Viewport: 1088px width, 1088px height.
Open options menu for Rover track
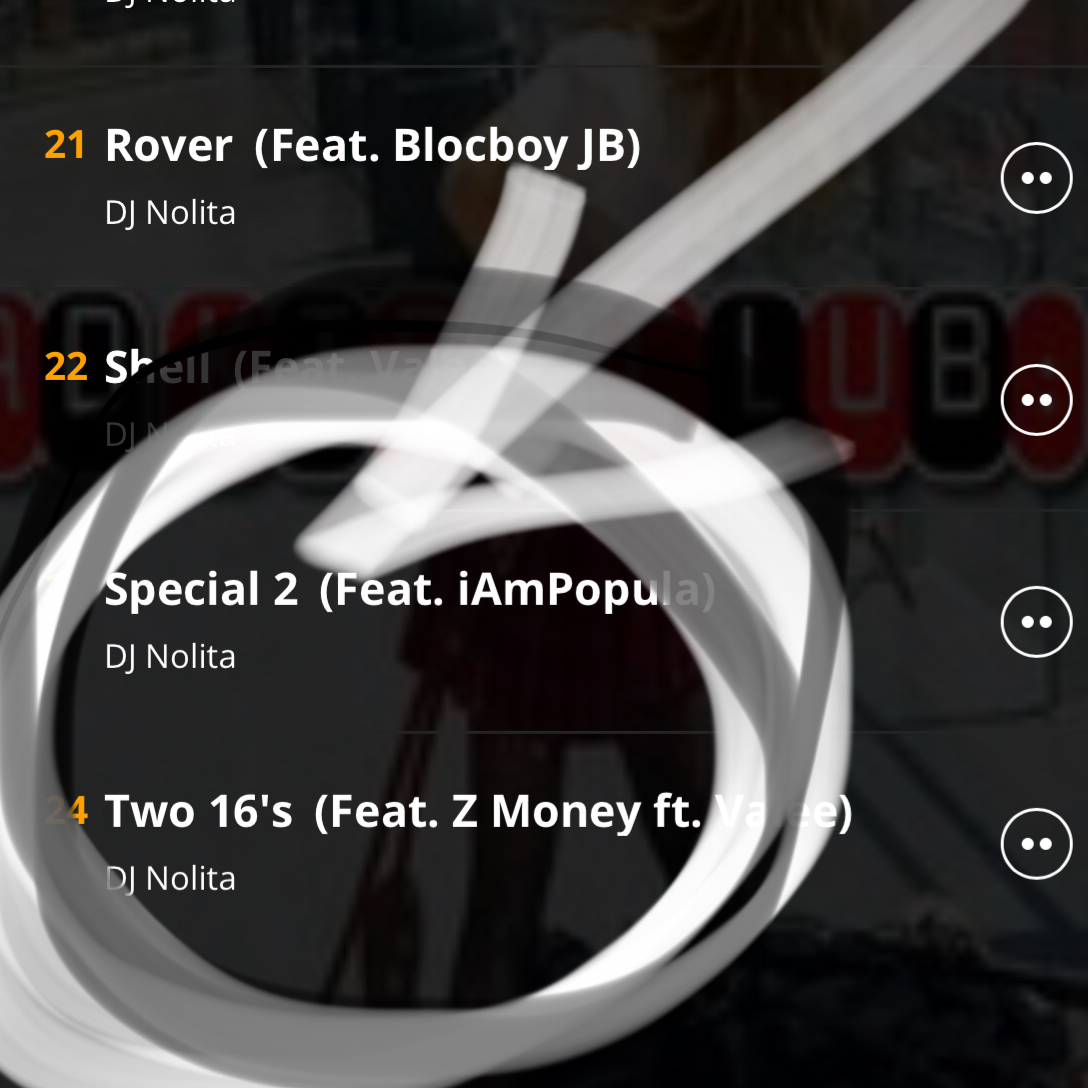[x=1037, y=178]
